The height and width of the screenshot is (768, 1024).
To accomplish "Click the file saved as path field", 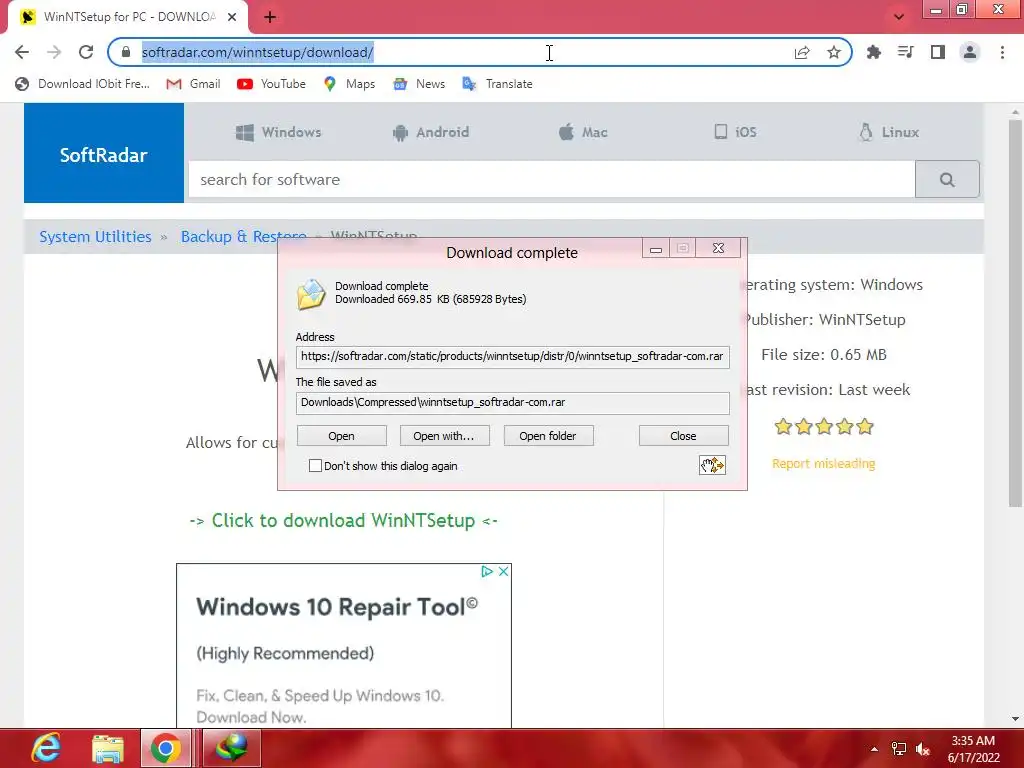I will (x=513, y=403).
